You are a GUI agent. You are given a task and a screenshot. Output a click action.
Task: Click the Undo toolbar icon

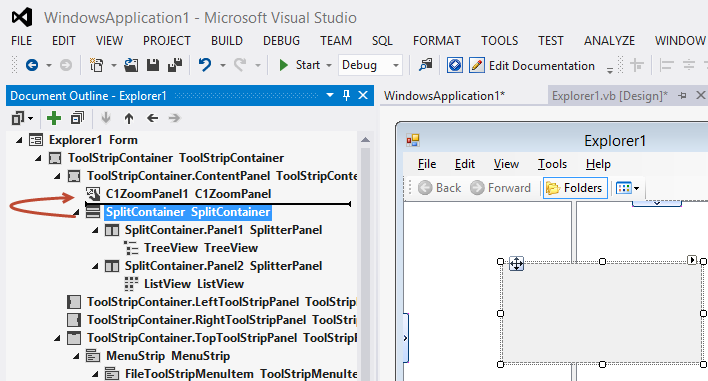pos(205,65)
